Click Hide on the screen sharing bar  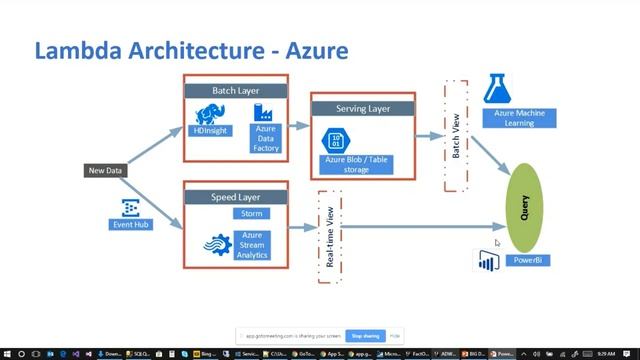click(x=394, y=336)
